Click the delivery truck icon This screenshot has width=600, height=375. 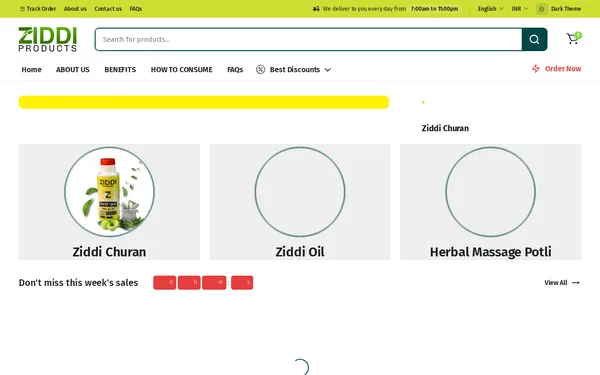click(316, 8)
